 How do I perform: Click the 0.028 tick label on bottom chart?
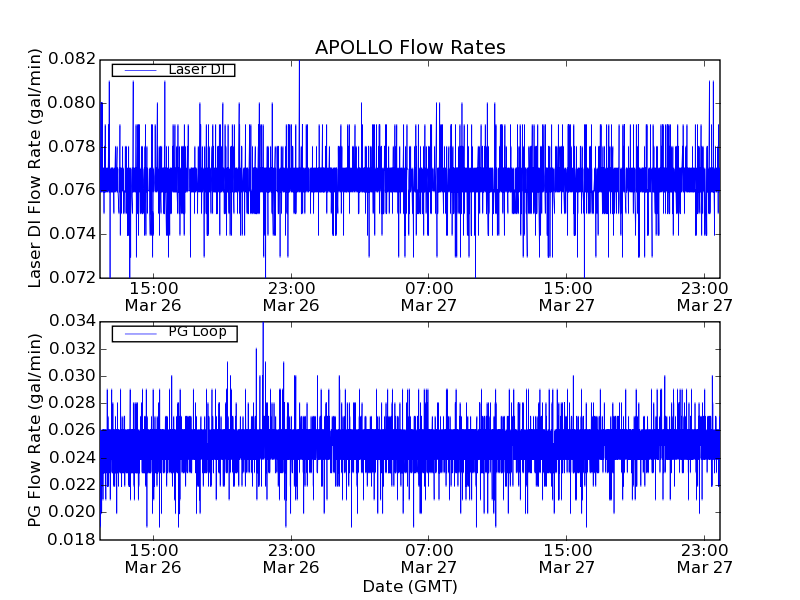click(x=72, y=403)
